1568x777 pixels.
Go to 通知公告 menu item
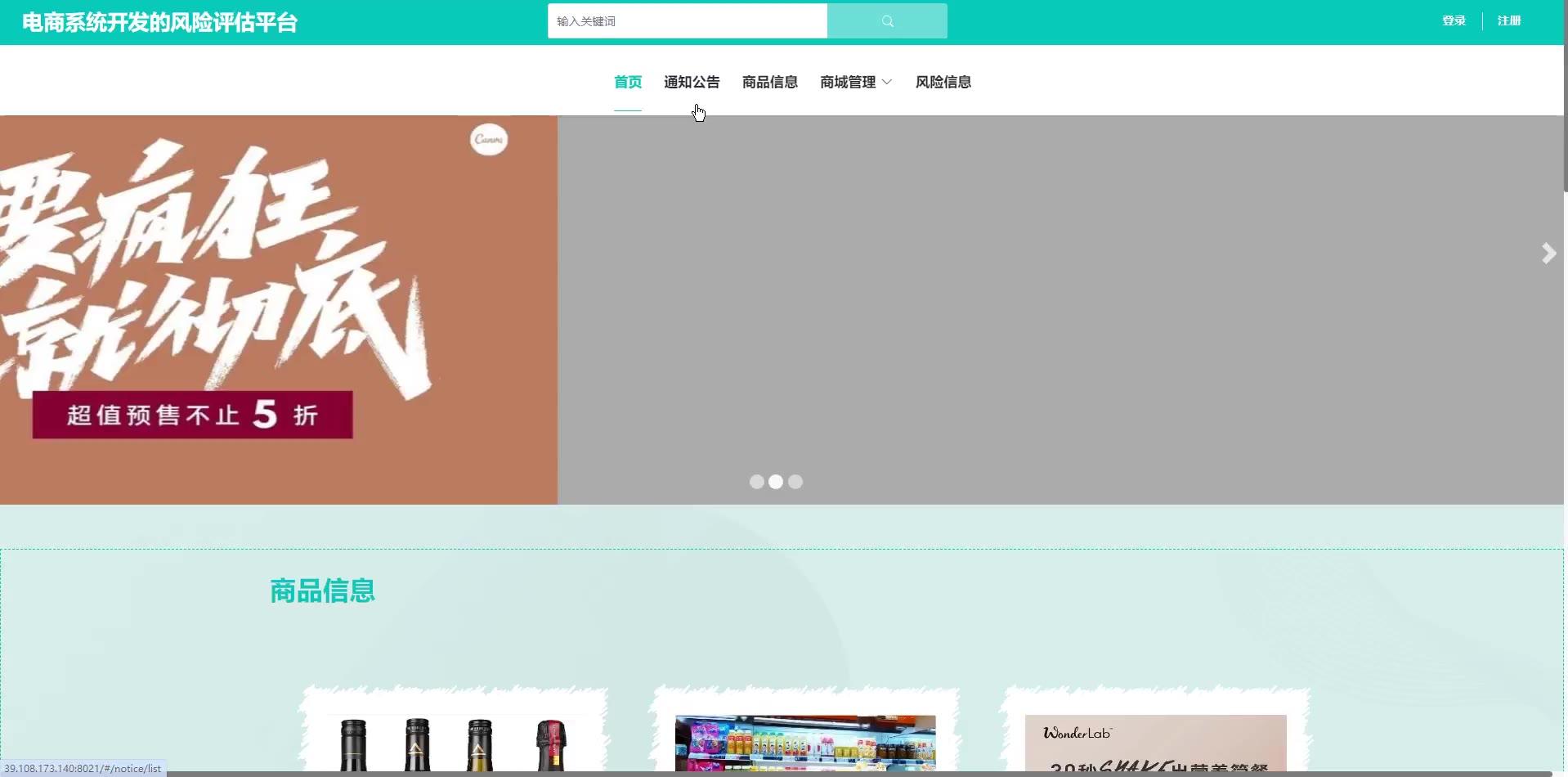coord(692,82)
